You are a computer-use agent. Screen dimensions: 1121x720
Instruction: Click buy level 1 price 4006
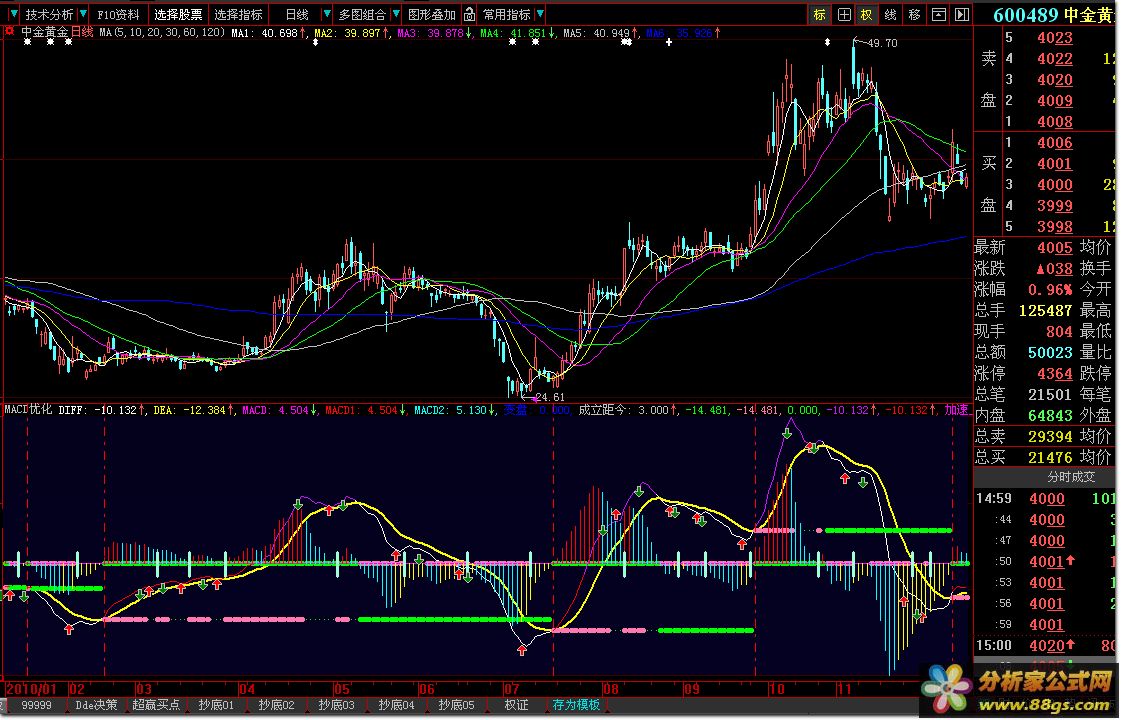[x=1055, y=143]
